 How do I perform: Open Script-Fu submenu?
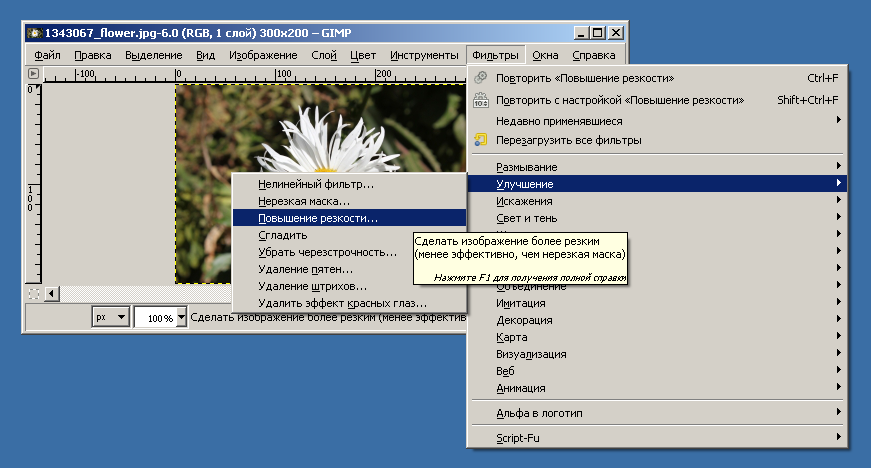point(657,438)
